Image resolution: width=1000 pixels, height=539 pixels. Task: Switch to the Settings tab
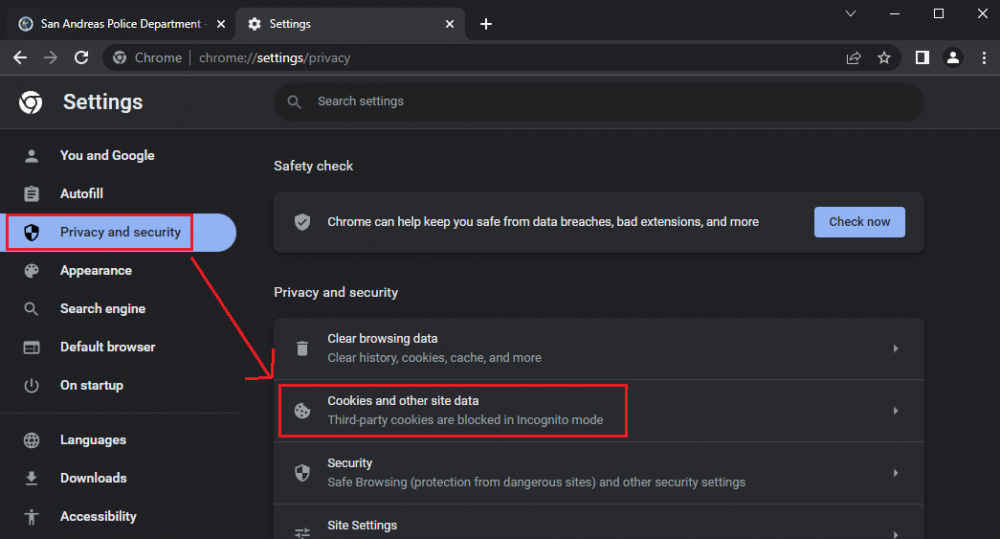[x=350, y=24]
